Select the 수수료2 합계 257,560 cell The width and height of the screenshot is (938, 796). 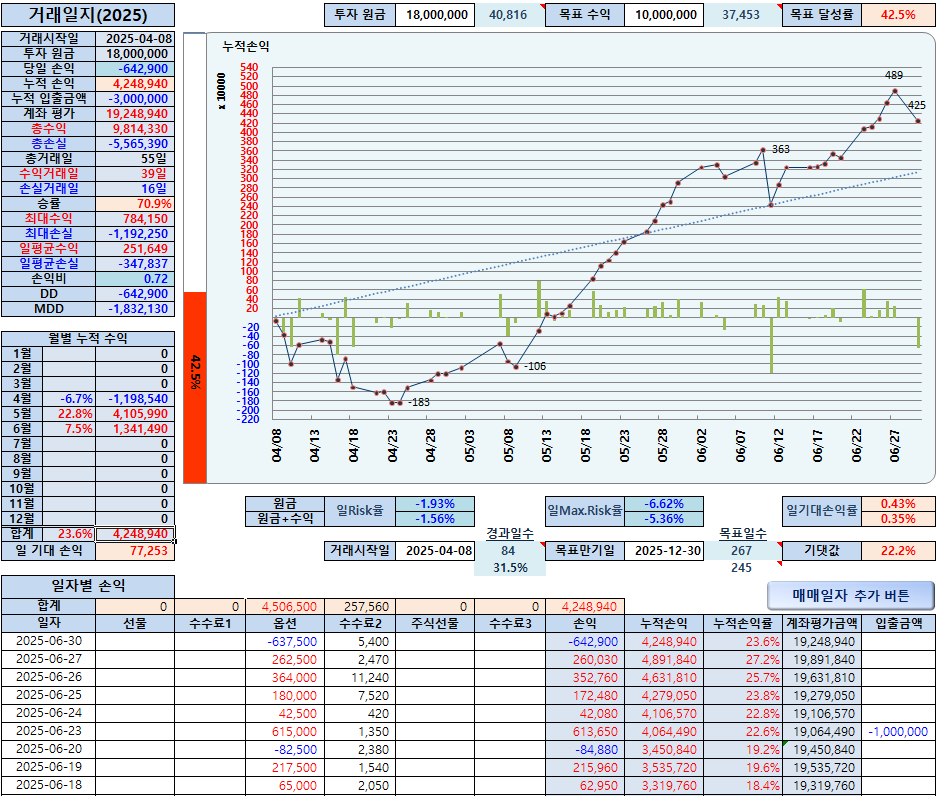pos(360,606)
